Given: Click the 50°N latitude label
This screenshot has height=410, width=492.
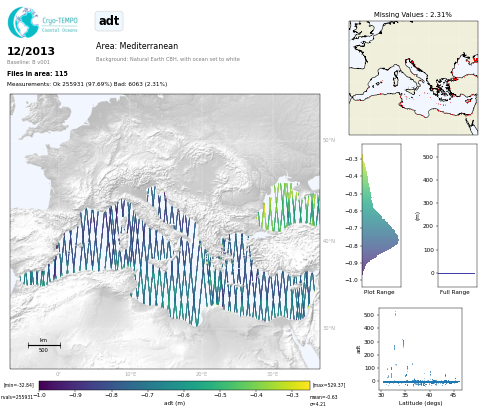Looking at the screenshot, I should pyautogui.click(x=329, y=140).
